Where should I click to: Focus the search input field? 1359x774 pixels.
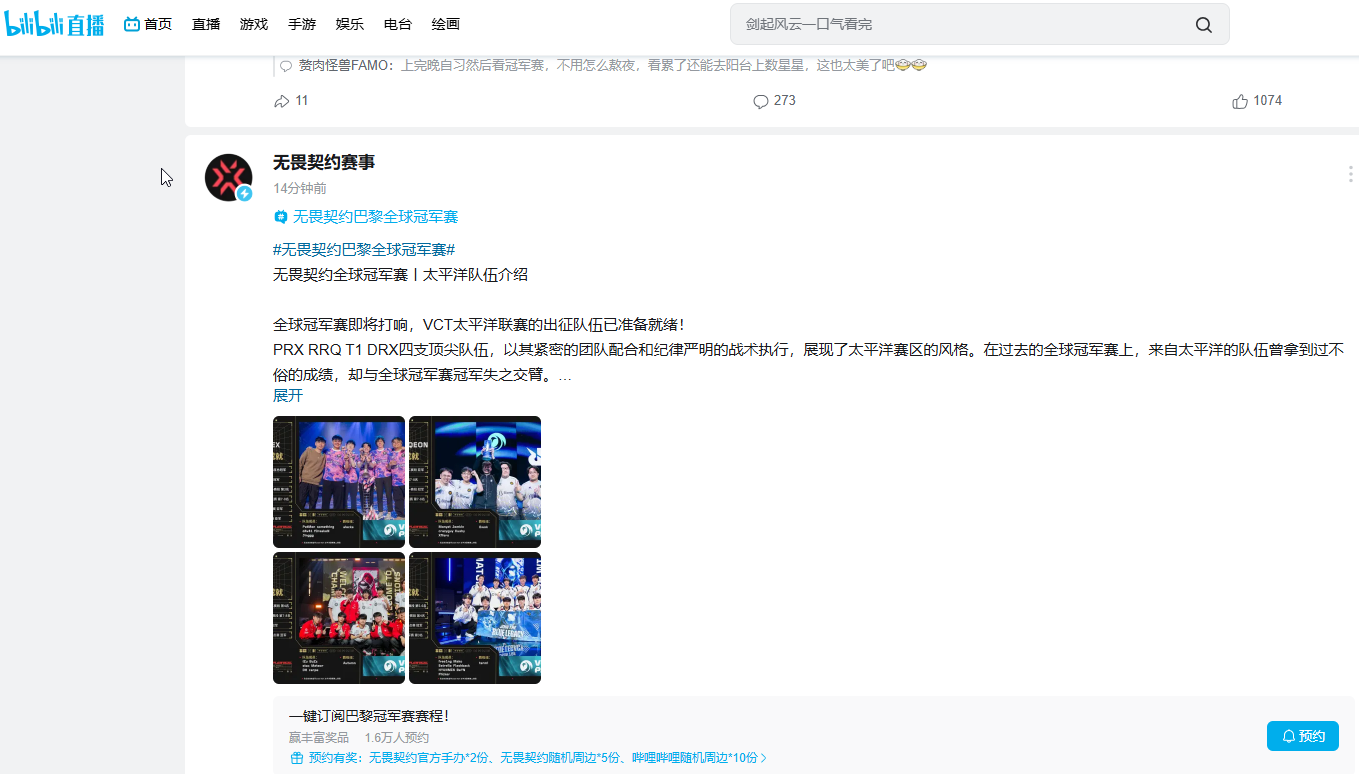[960, 24]
